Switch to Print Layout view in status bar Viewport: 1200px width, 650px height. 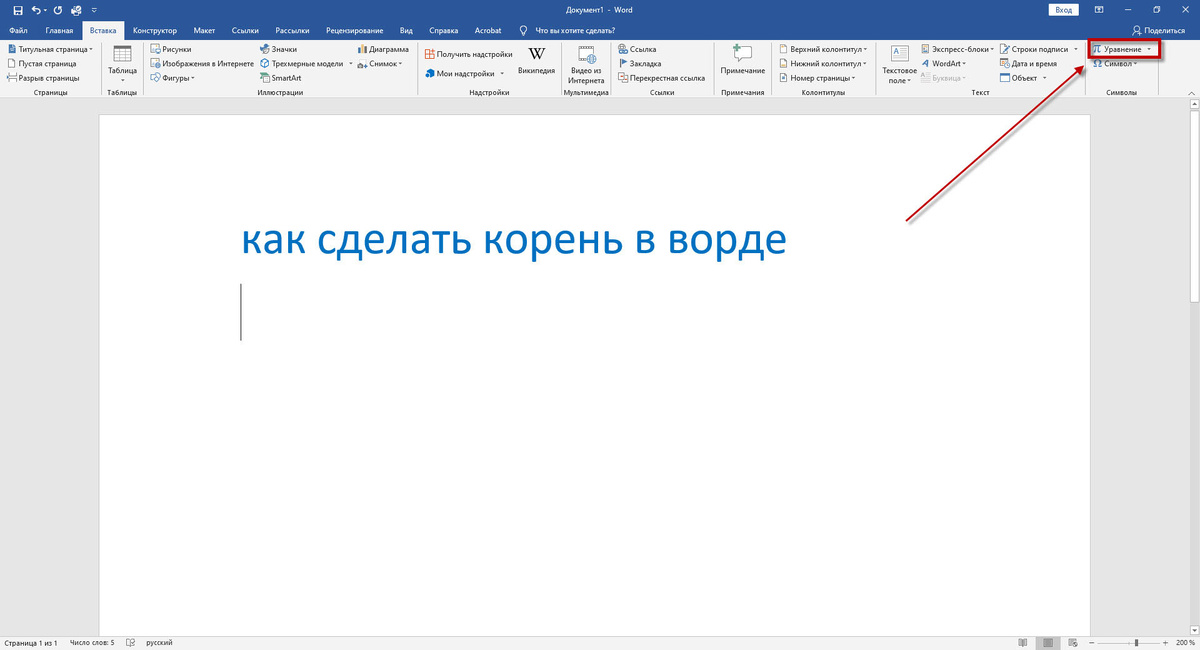point(1046,642)
